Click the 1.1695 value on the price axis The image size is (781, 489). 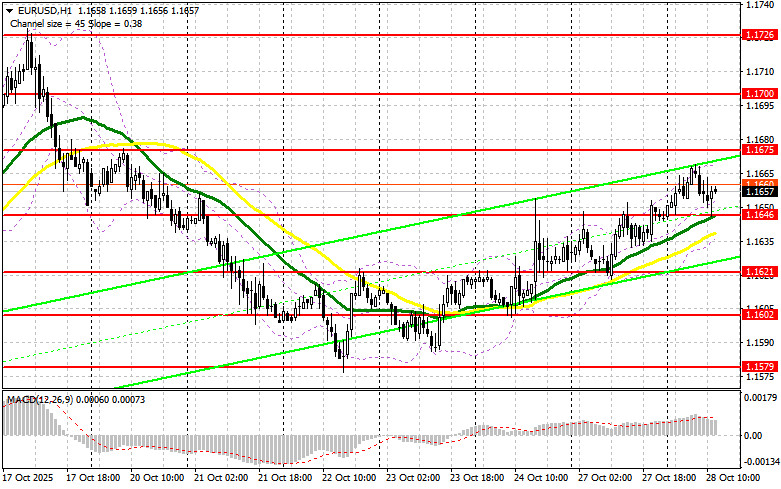tap(761, 106)
